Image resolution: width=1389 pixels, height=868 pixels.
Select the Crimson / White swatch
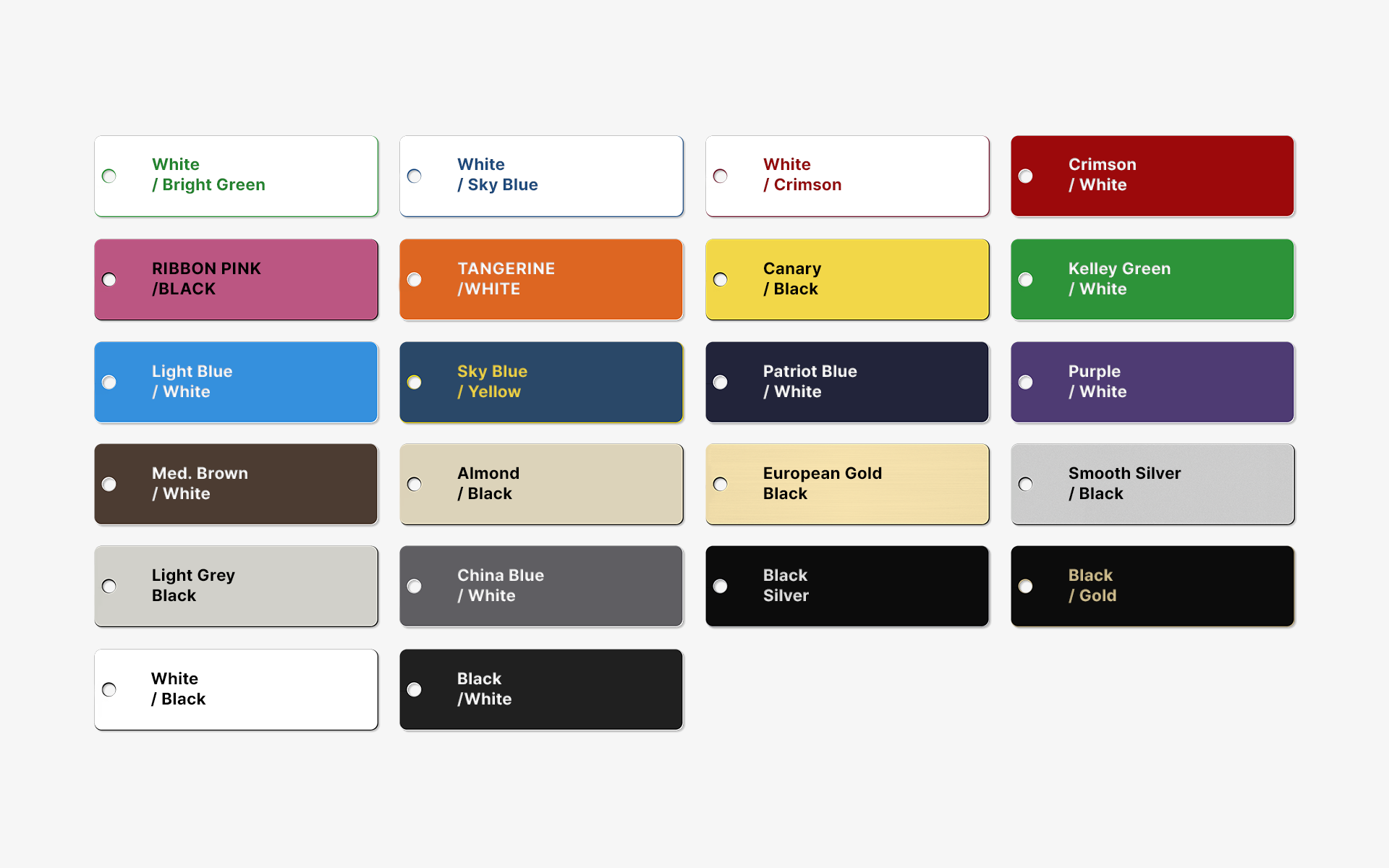point(1152,176)
